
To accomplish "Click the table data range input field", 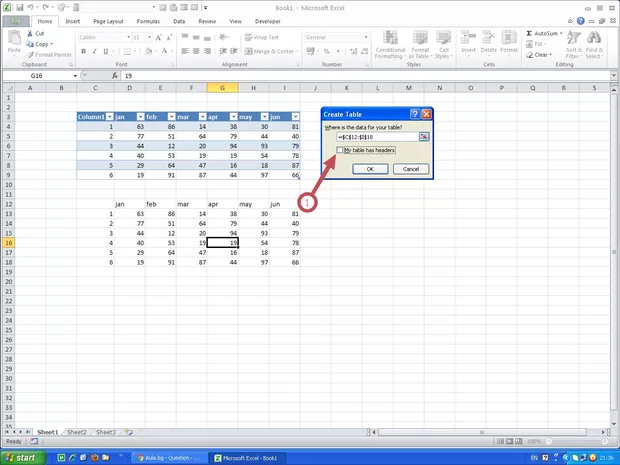I will (x=370, y=137).
